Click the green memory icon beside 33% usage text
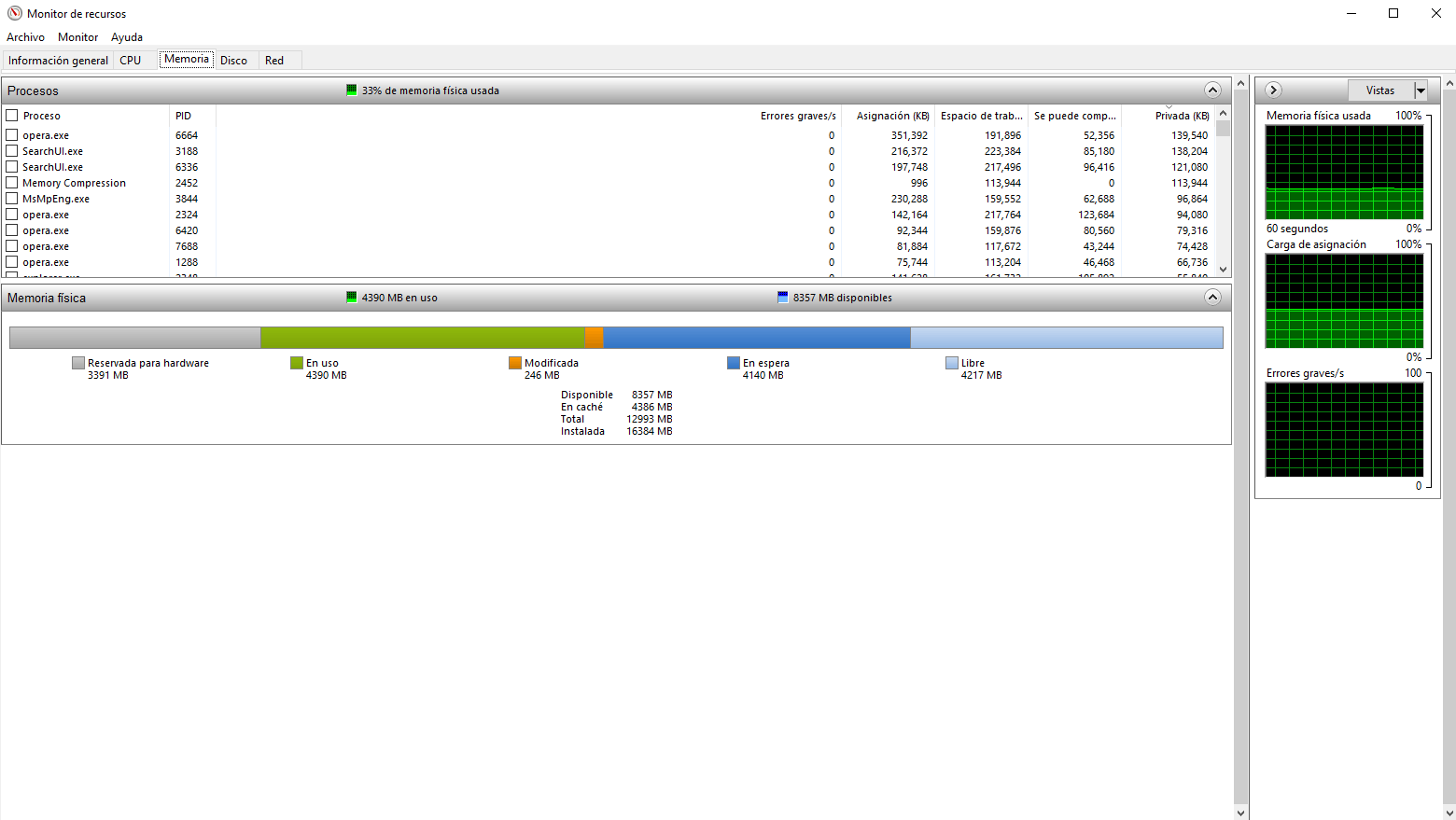This screenshot has width=1456, height=820. pos(352,90)
